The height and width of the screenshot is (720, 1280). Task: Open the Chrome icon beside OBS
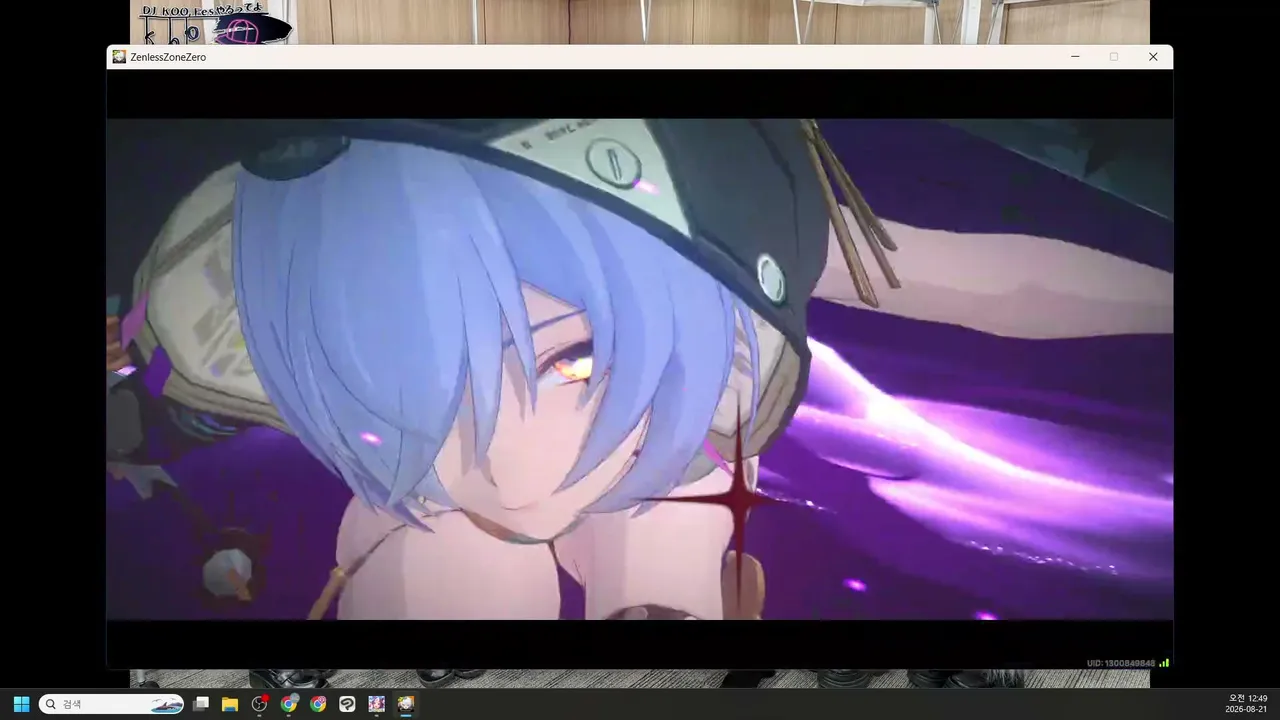[x=289, y=704]
